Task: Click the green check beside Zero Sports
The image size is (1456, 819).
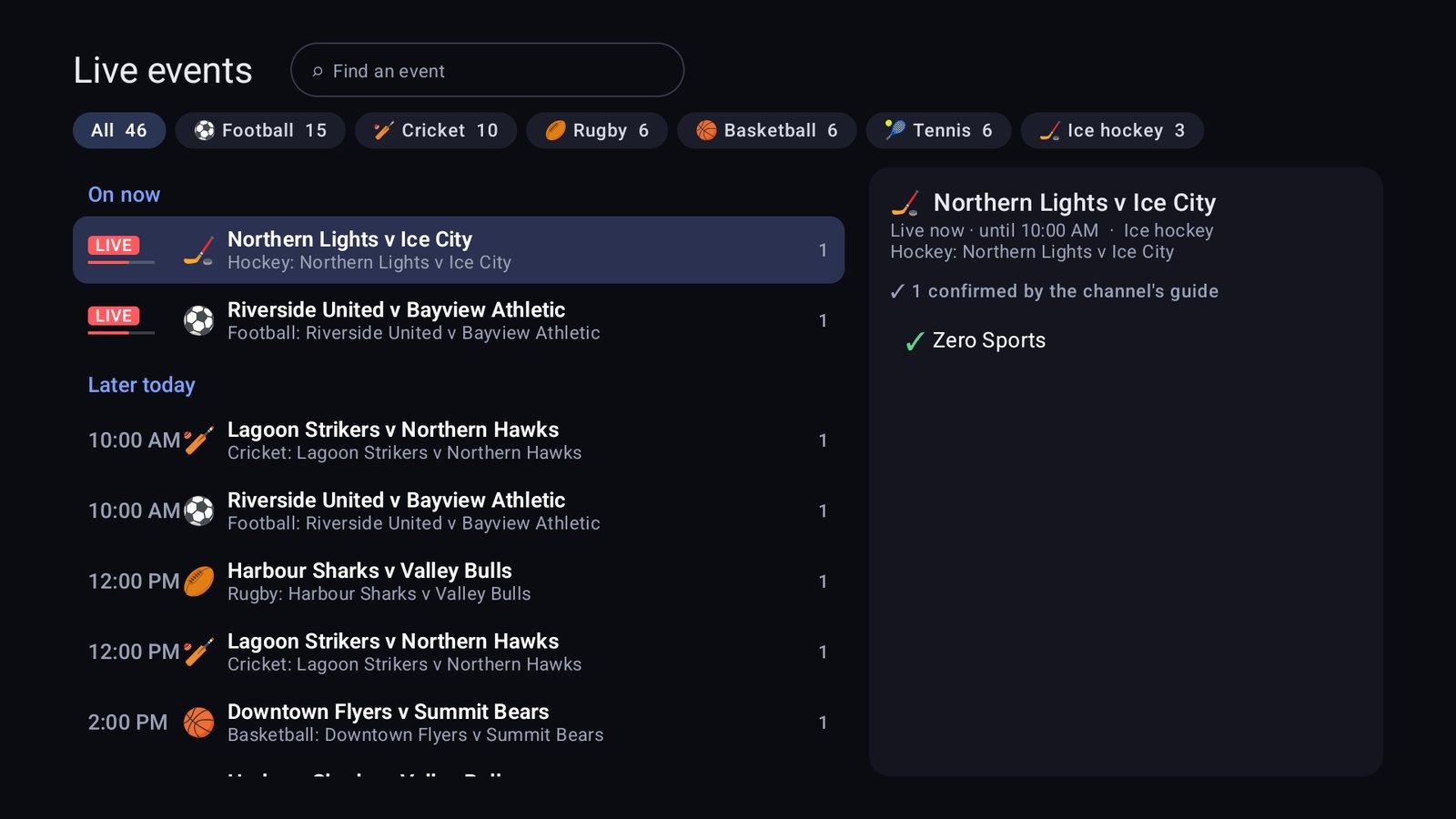Action: [915, 341]
